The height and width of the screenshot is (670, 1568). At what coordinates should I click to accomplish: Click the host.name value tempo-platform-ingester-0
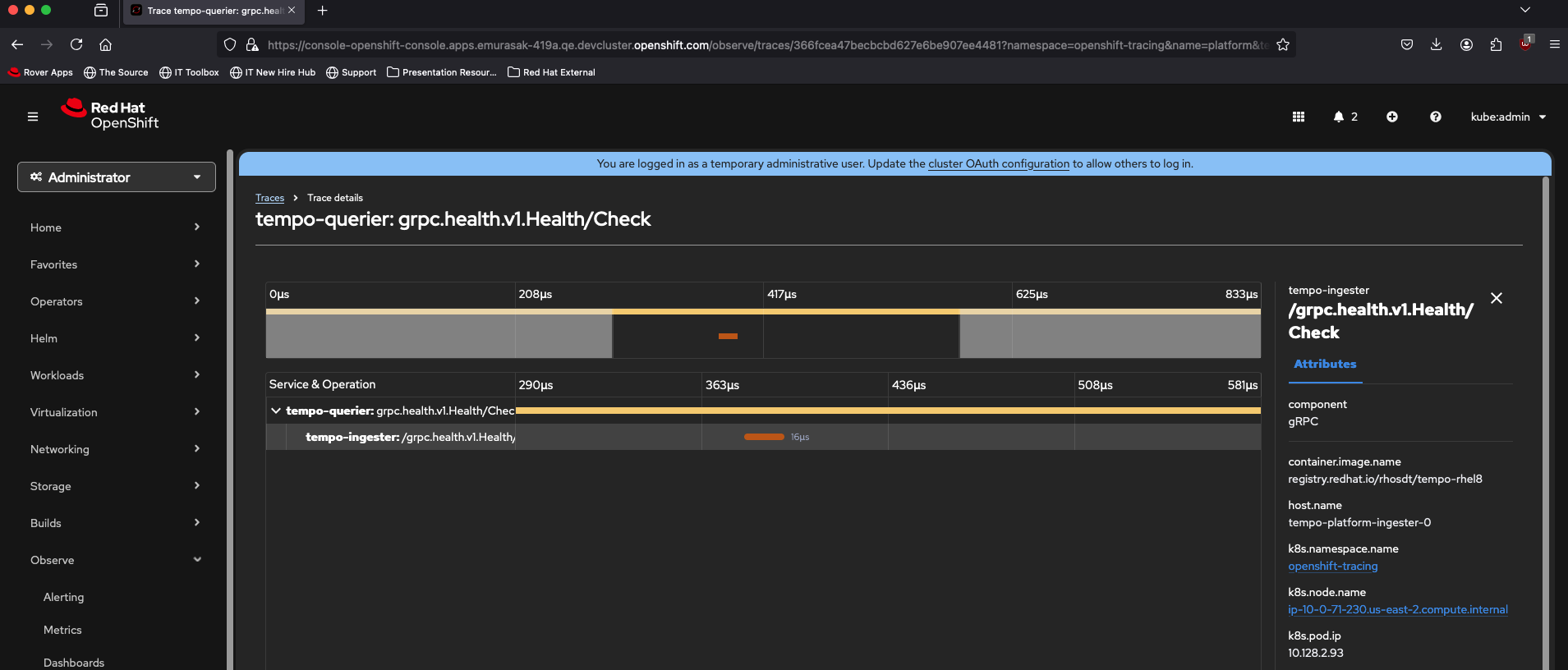[x=1359, y=522]
